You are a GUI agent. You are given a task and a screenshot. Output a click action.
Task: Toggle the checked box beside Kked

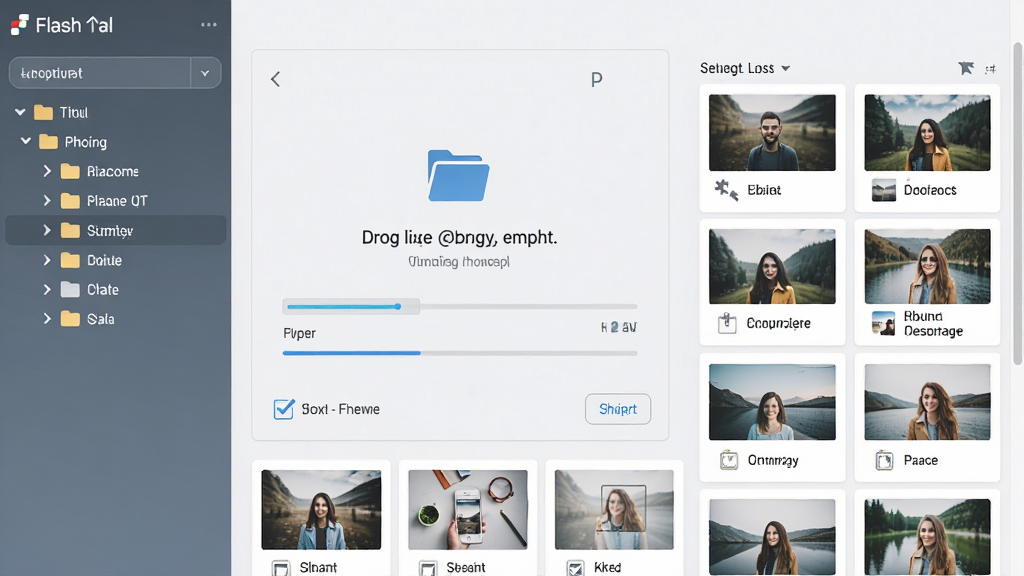click(x=575, y=568)
